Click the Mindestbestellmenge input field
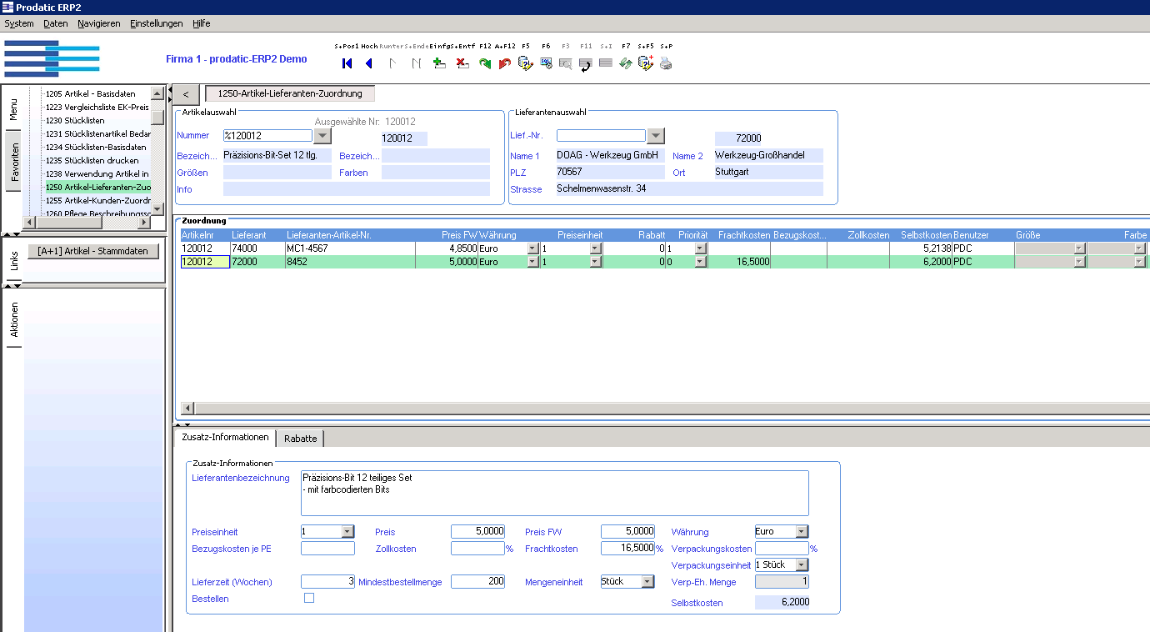This screenshot has width=1150, height=632. coord(478,581)
